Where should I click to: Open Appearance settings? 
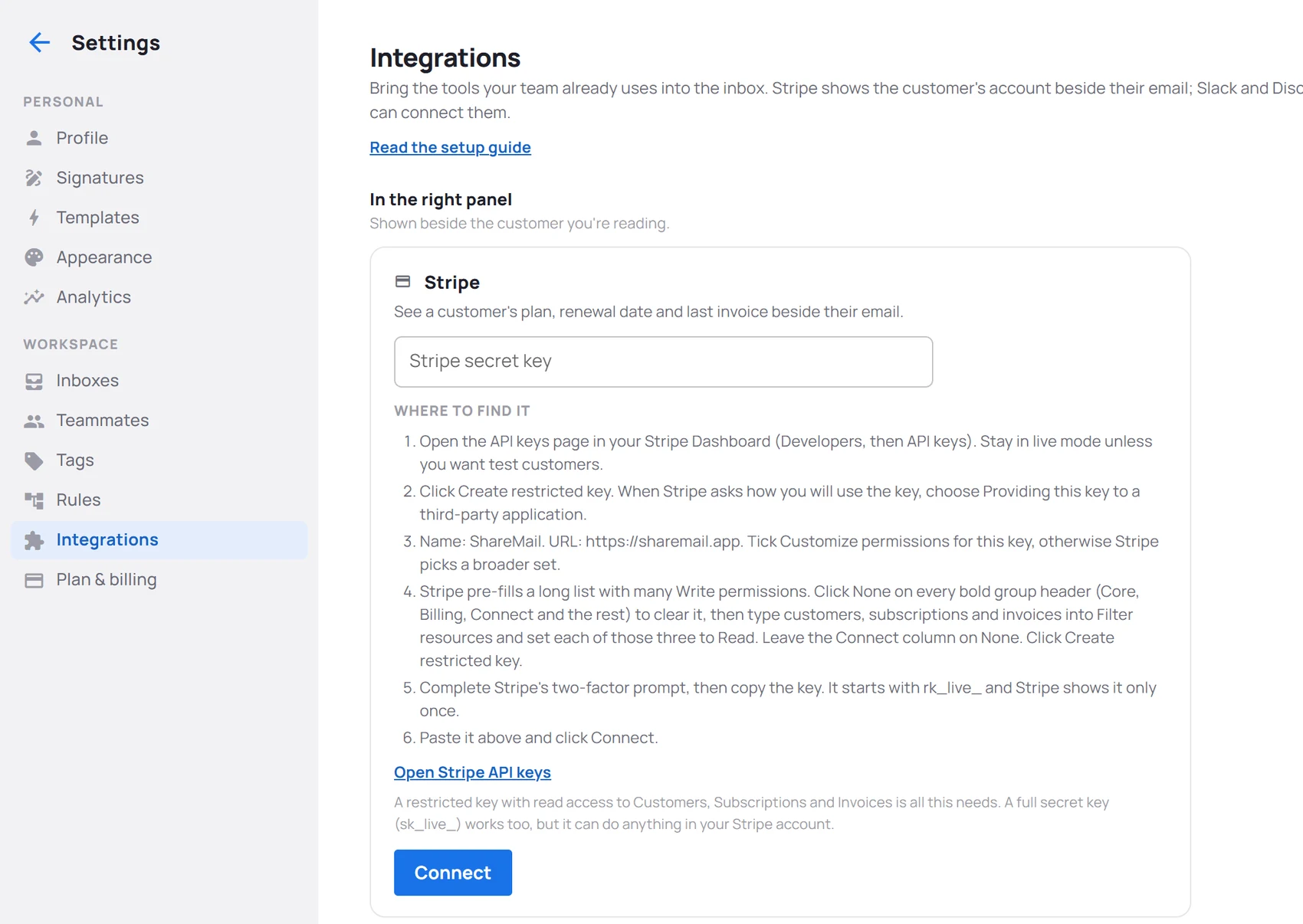tap(159, 257)
